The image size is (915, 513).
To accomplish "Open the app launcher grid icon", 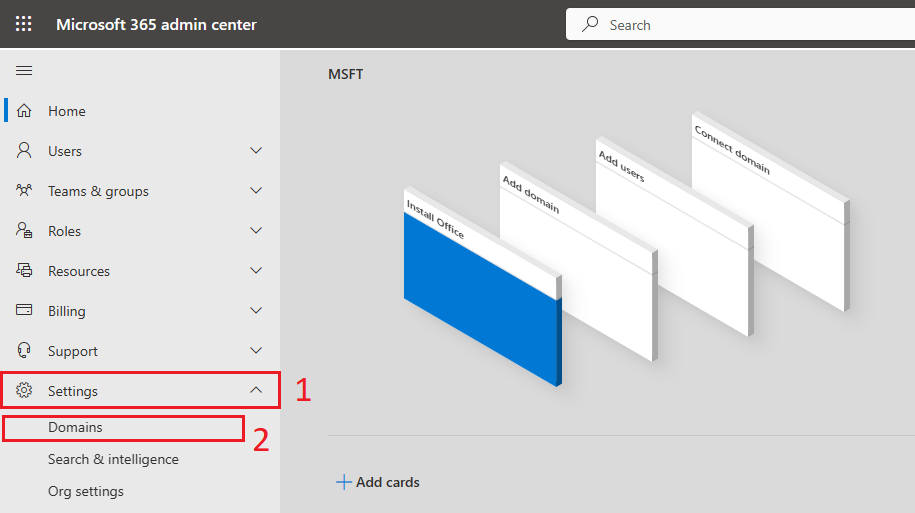I will pos(23,24).
